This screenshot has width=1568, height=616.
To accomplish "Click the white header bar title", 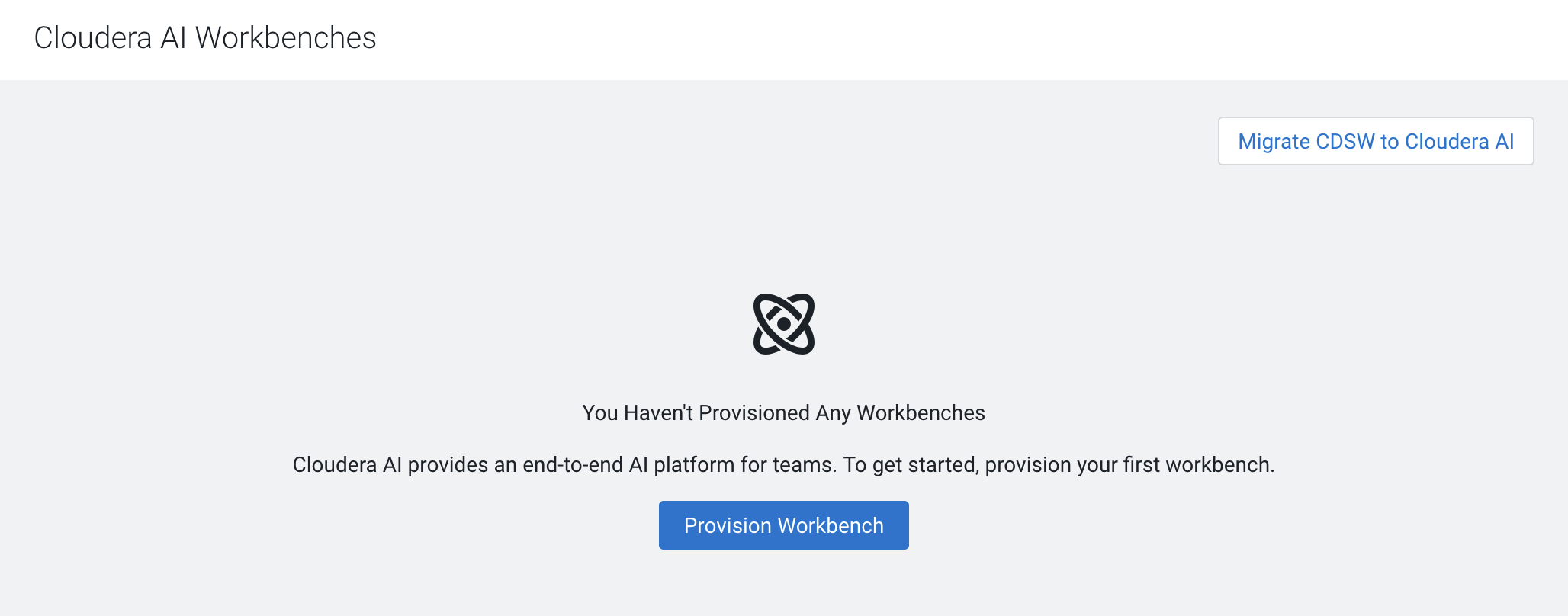I will [205, 38].
